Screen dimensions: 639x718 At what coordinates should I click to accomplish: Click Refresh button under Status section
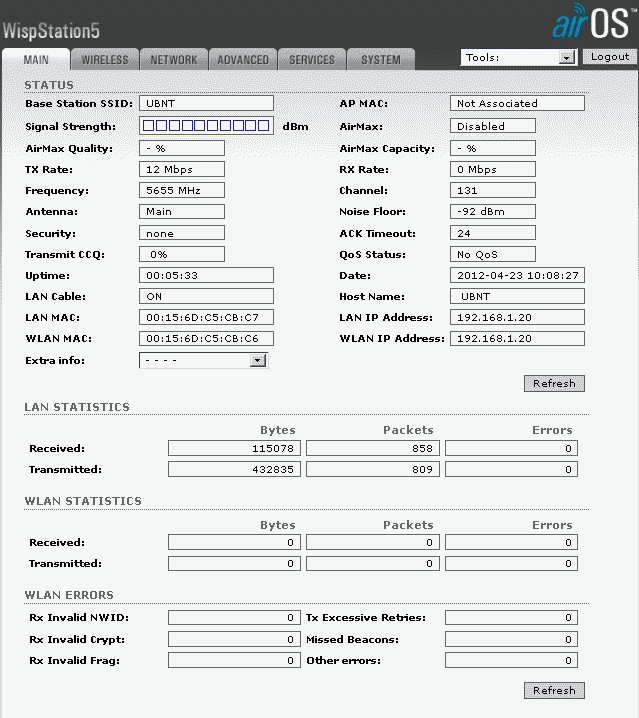(x=554, y=383)
